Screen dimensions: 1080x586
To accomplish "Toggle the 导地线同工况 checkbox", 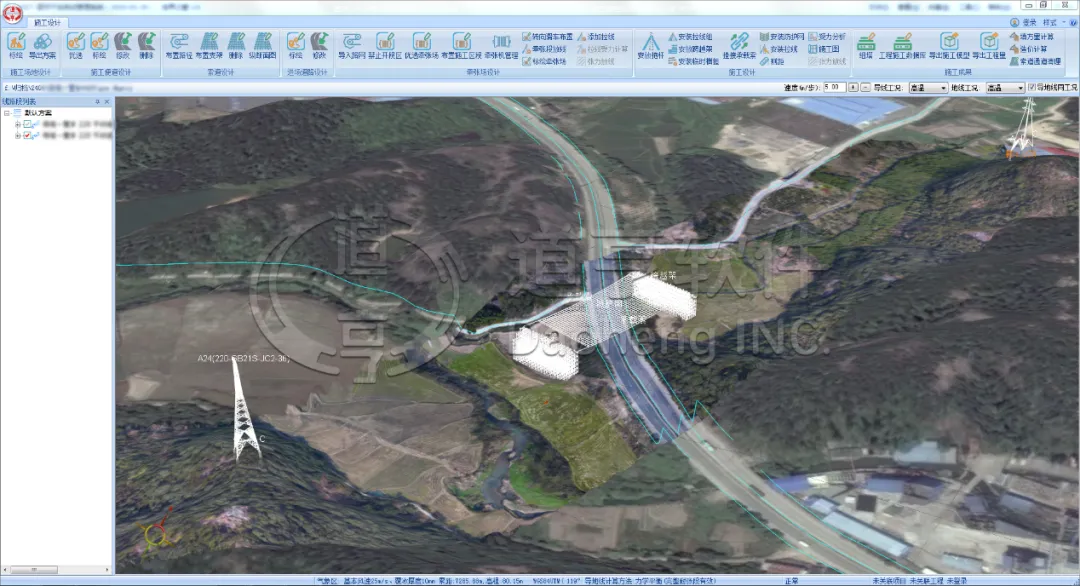I will 1033,88.
